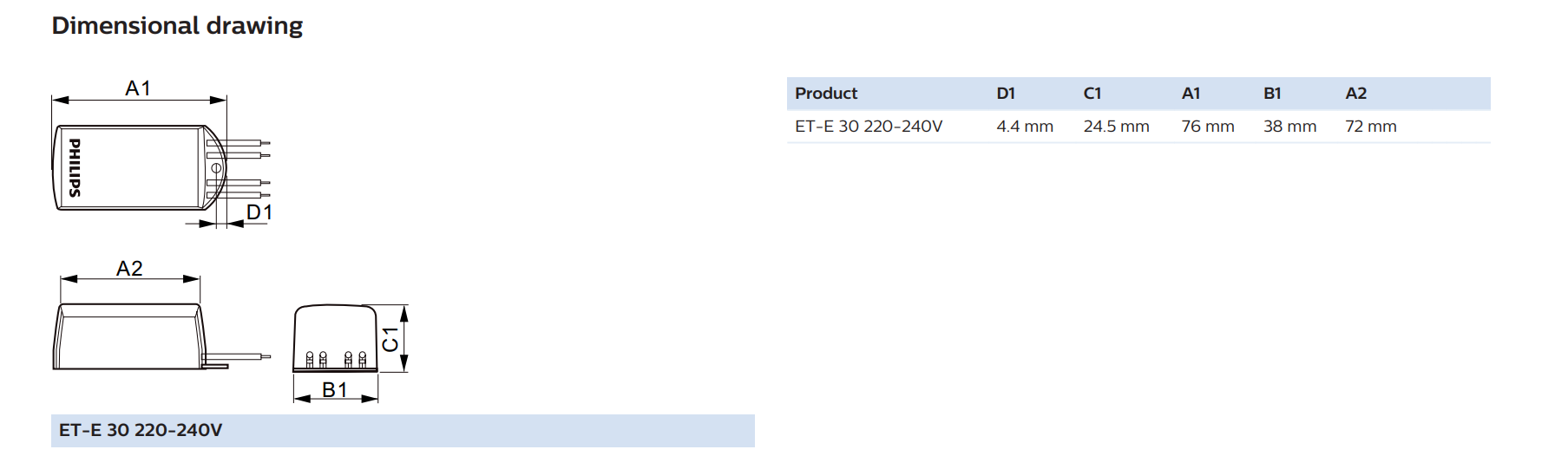The width and height of the screenshot is (1568, 469).
Task: Click the Product column header
Action: coord(826,94)
